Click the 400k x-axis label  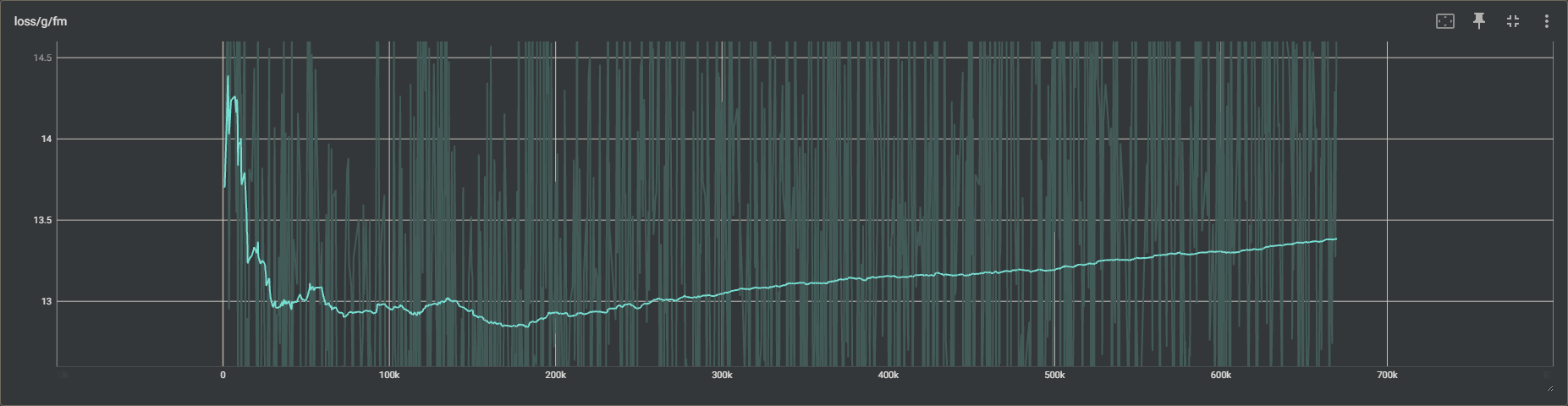(888, 375)
